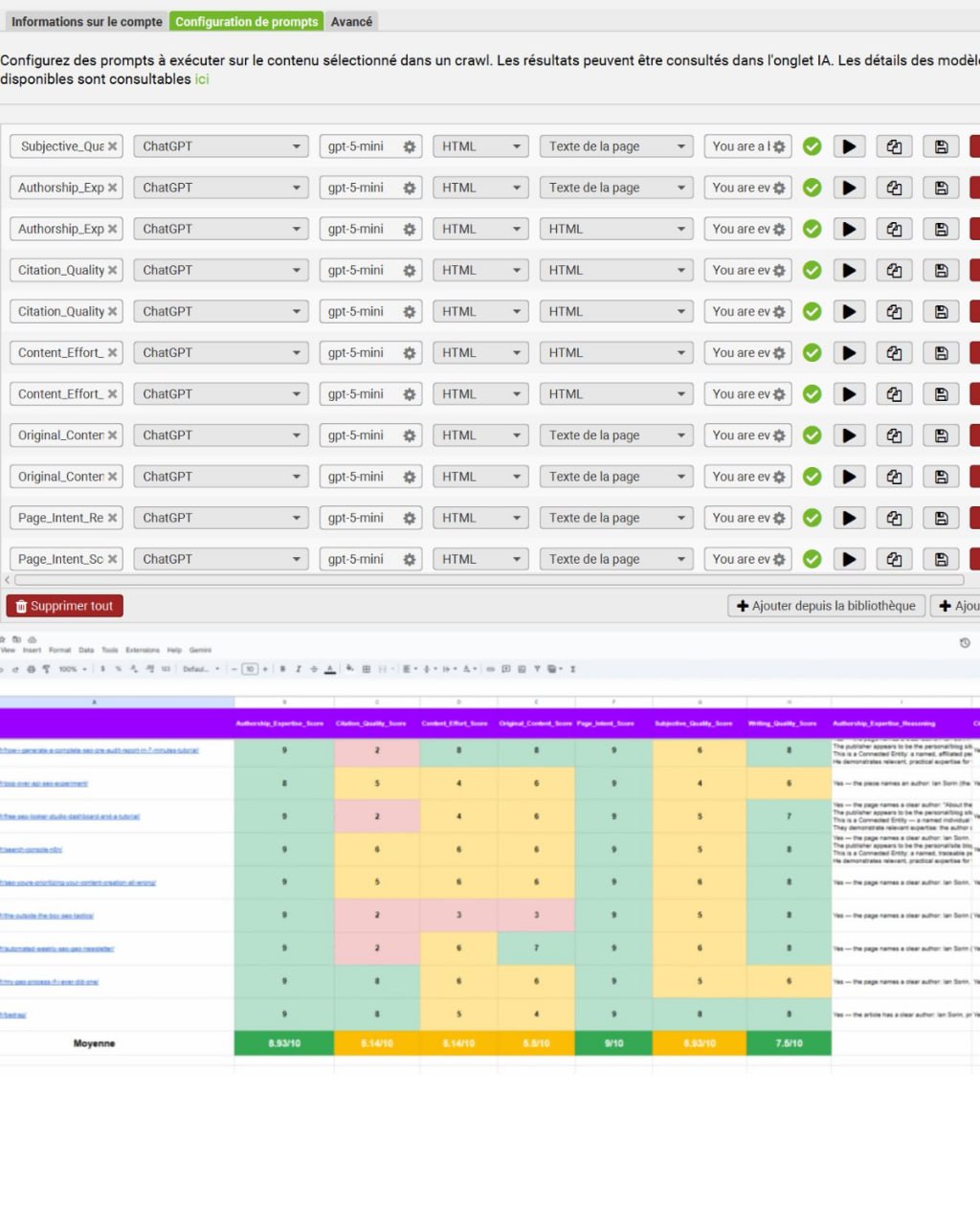
Task: Open gpt-5-mini model settings in Page_Intent_Sc row
Action: click(x=410, y=559)
